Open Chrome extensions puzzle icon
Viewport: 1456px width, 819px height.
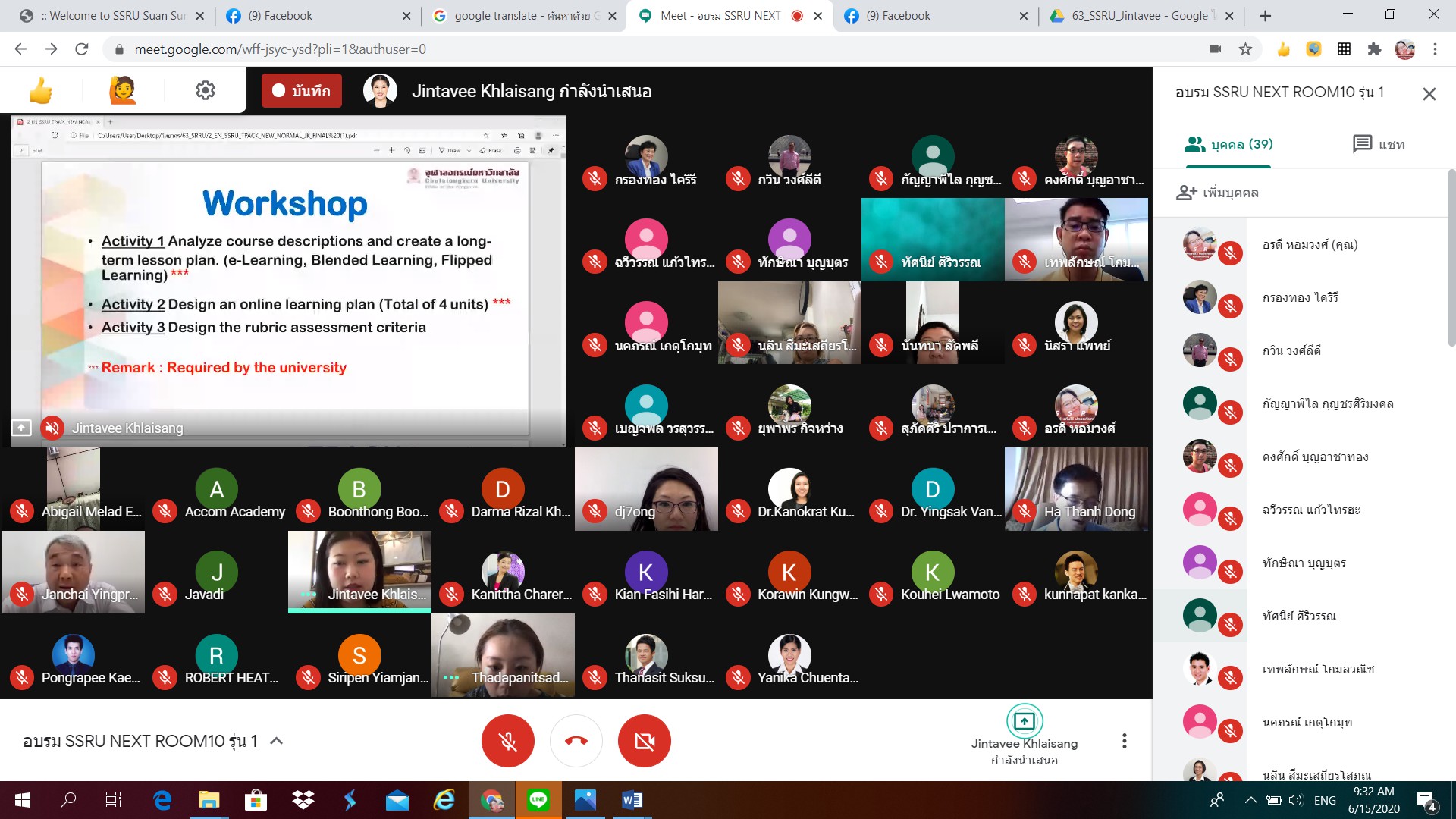click(x=1374, y=49)
